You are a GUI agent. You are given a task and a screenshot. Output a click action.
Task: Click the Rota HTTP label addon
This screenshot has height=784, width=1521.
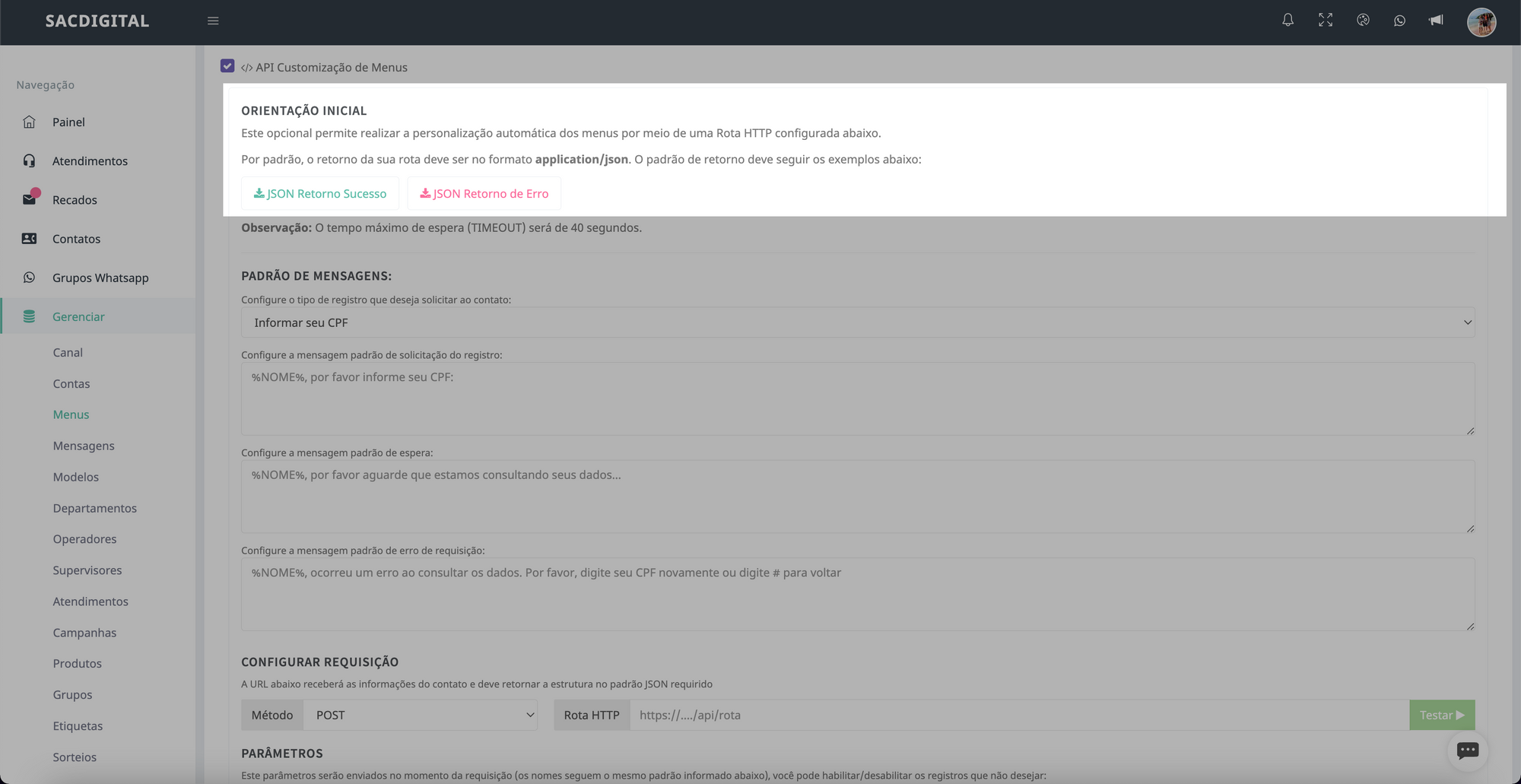pos(592,715)
